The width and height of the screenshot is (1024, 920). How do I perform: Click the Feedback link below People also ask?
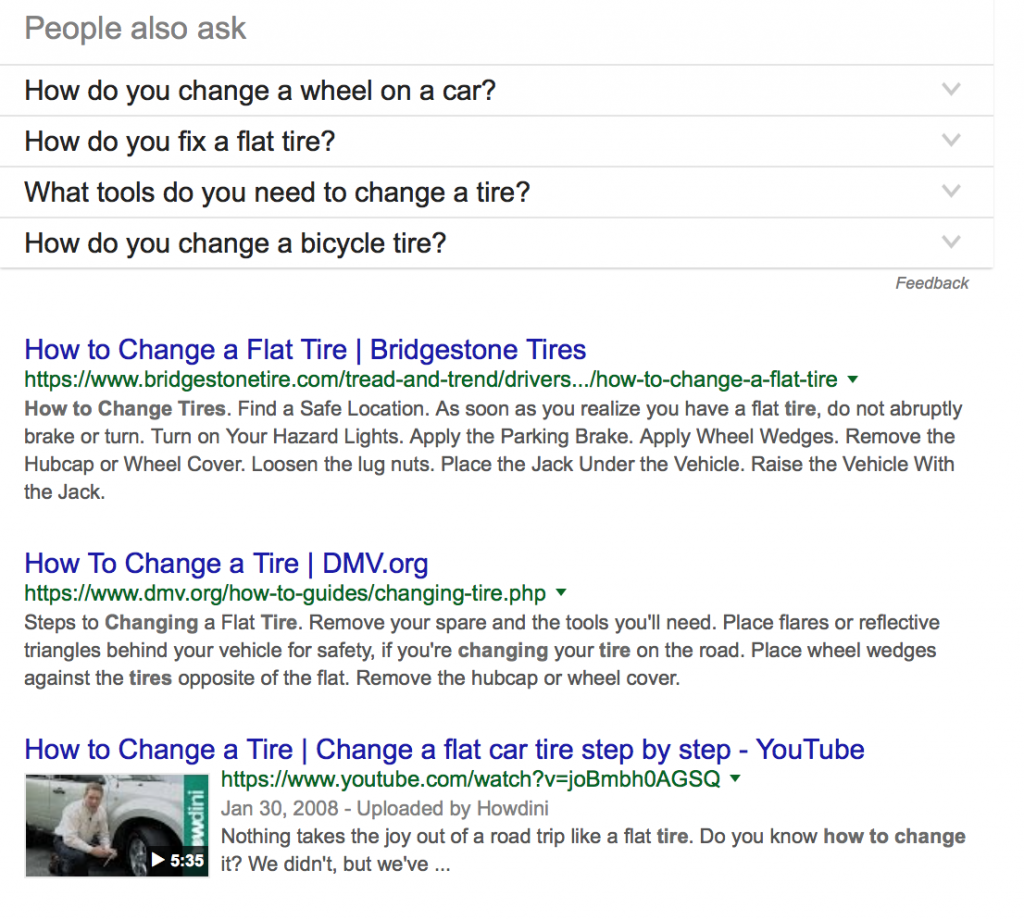pyautogui.click(x=932, y=284)
